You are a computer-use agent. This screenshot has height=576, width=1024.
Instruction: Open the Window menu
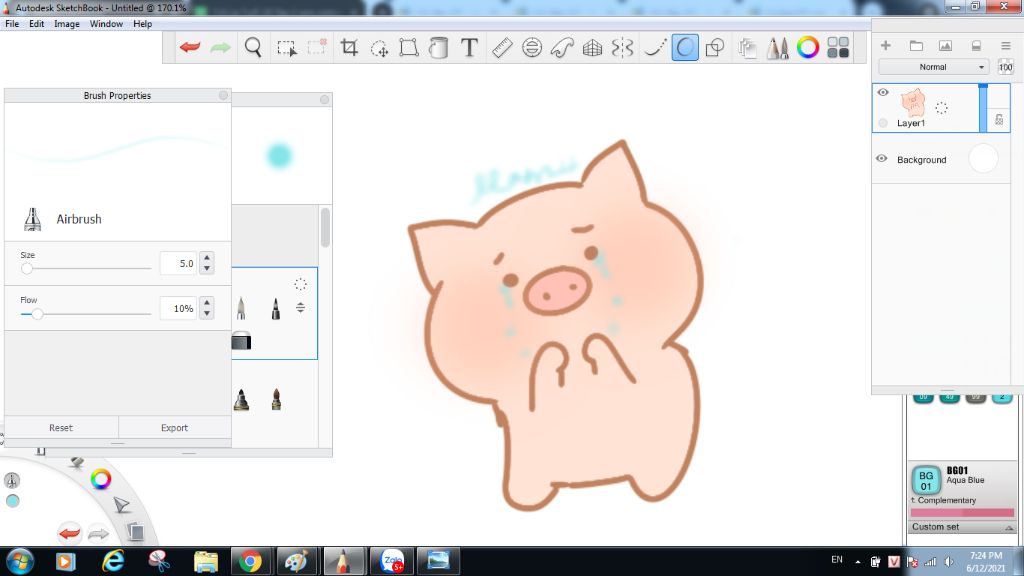click(106, 24)
